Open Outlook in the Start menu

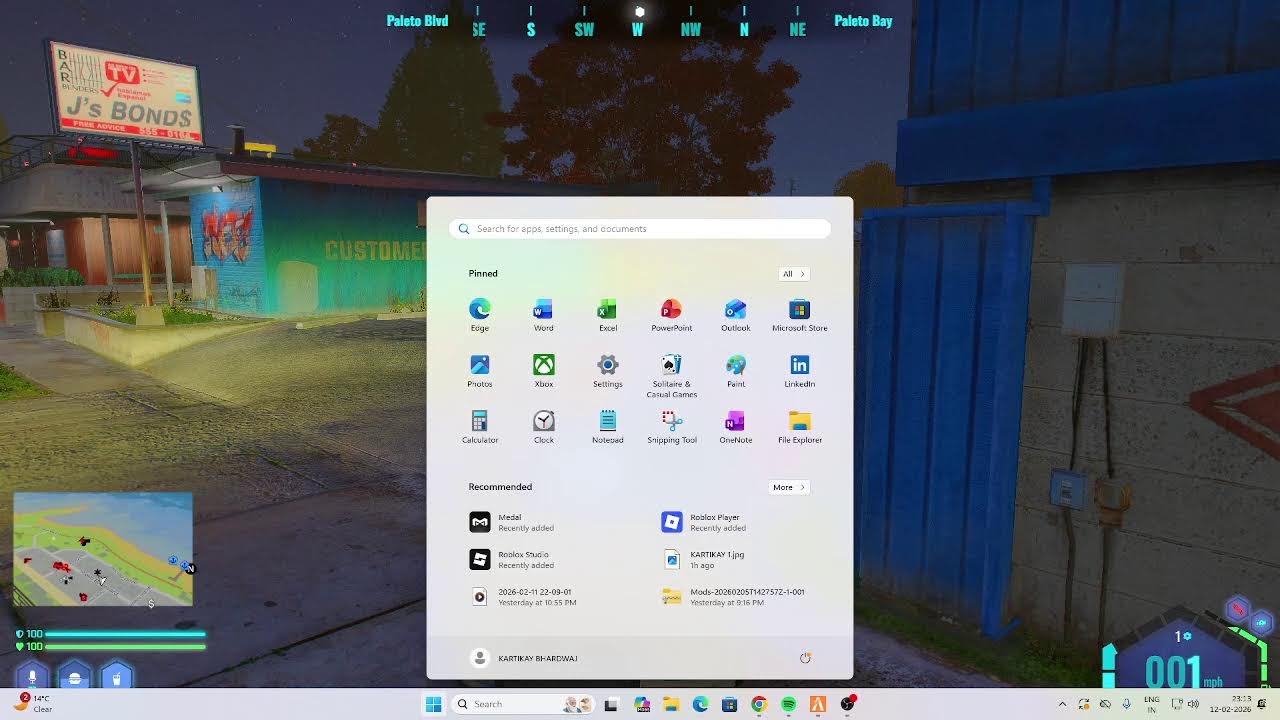(x=735, y=315)
